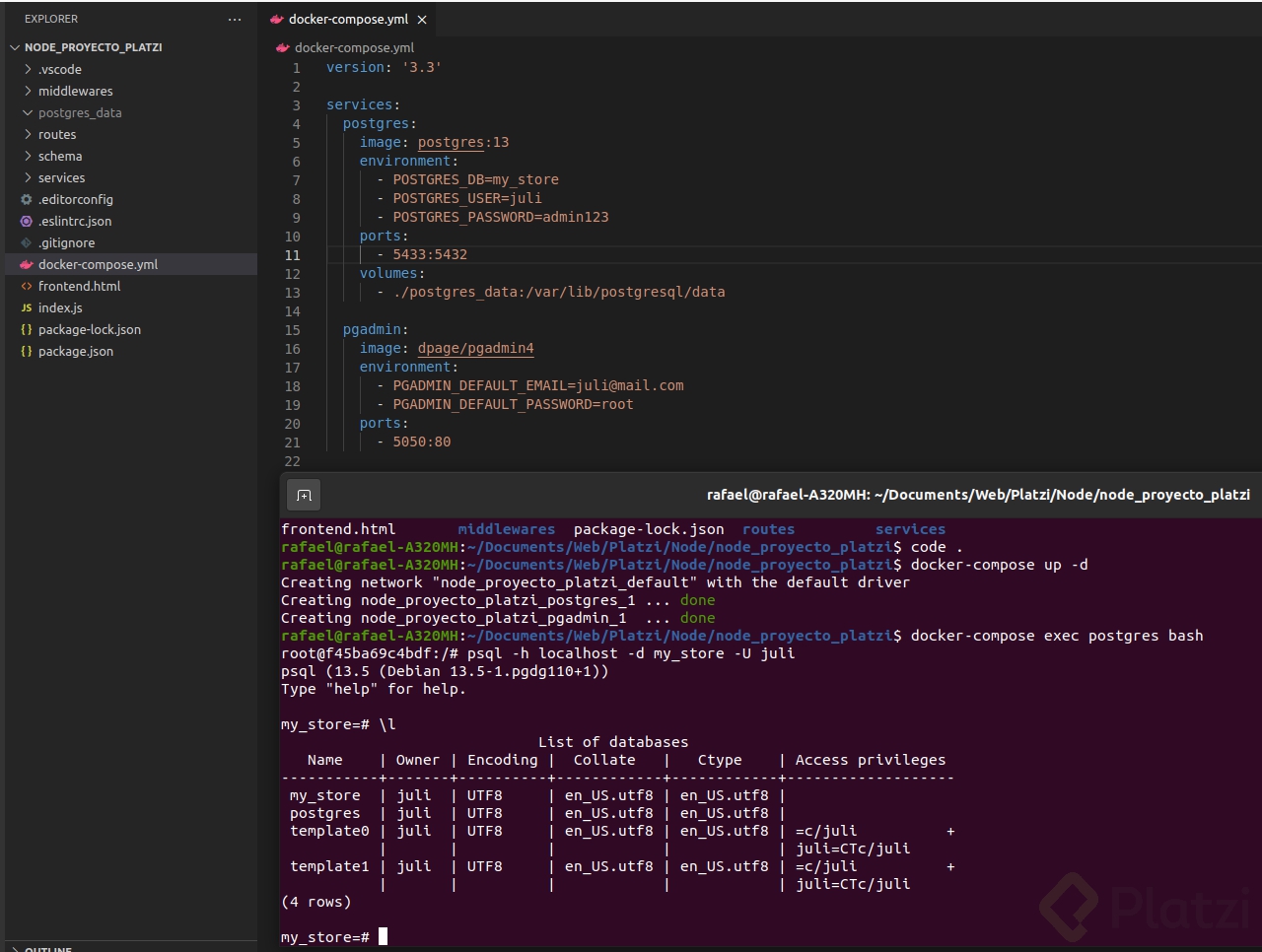The image size is (1262, 952).
Task: Click the 5433:5432 port mapping text
Action: coord(430,254)
